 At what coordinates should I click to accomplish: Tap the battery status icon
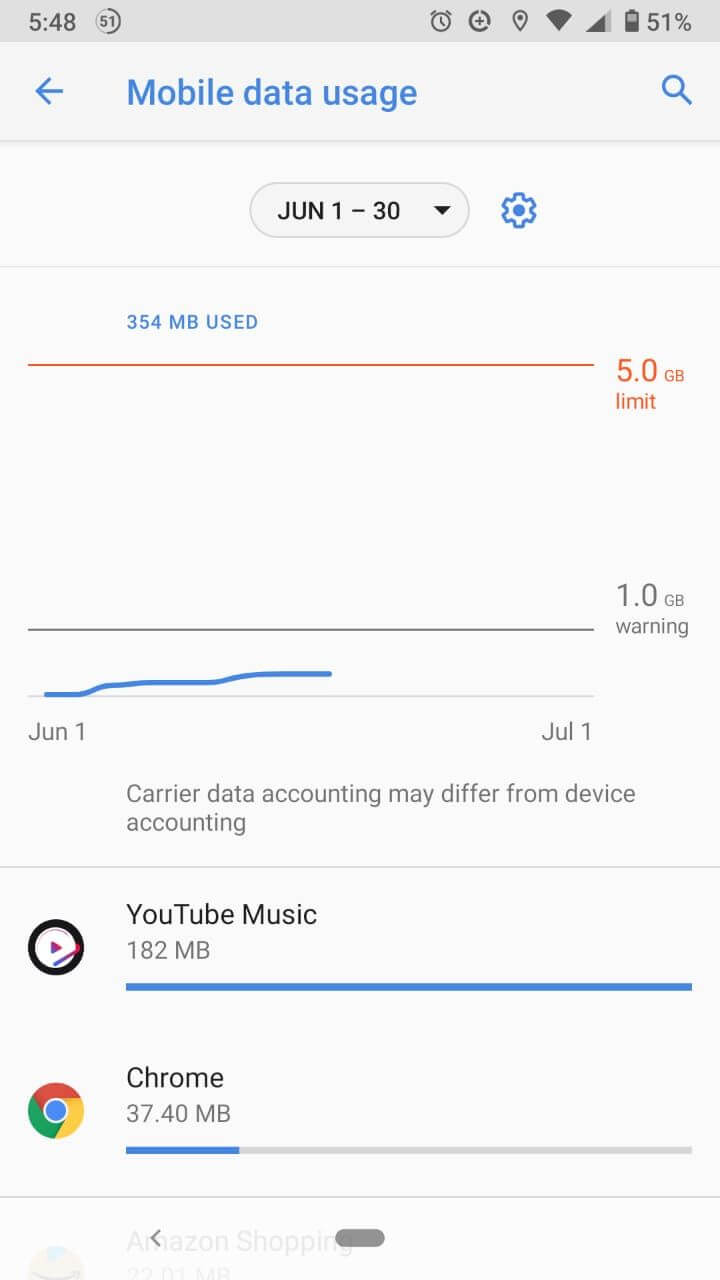631,22
